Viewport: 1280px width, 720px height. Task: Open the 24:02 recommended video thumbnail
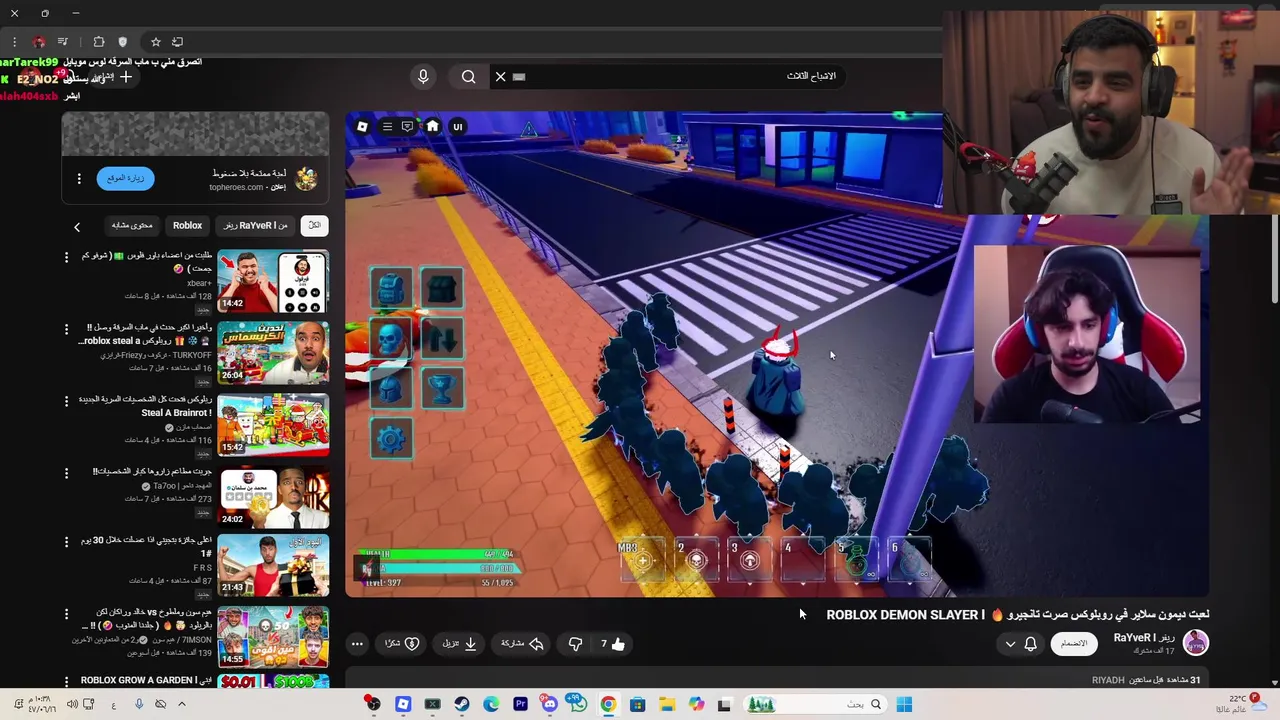[273, 497]
